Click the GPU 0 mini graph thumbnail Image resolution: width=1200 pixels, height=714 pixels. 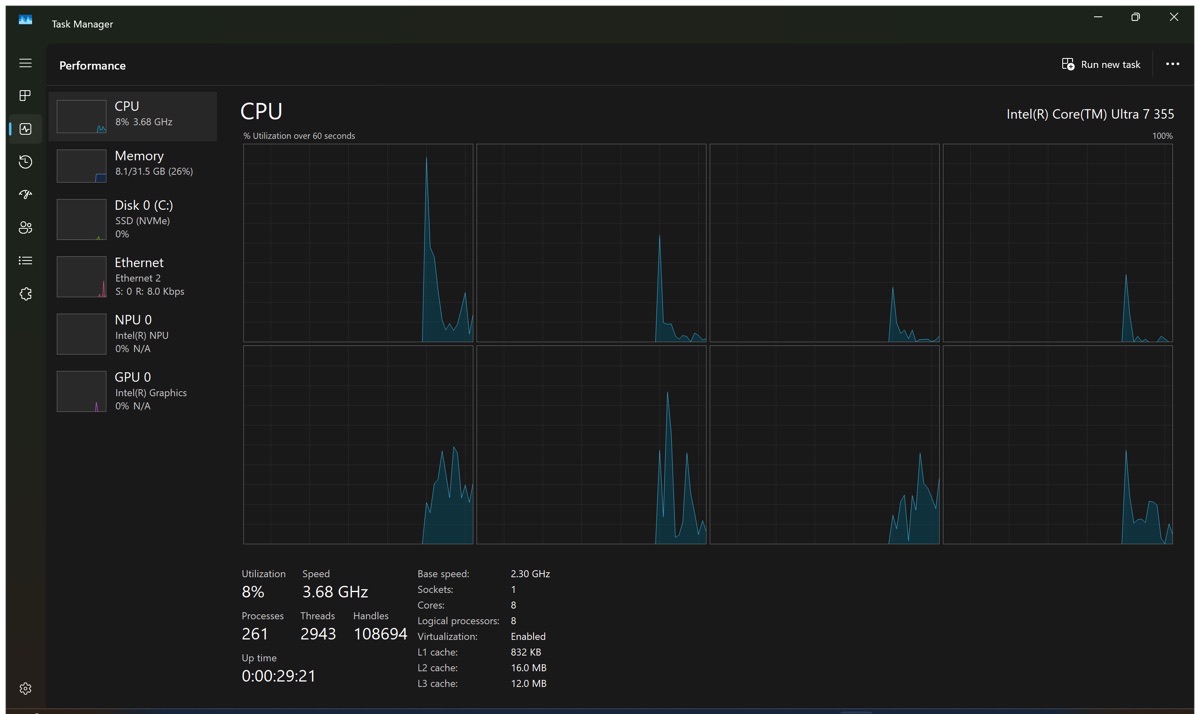pyautogui.click(x=81, y=391)
